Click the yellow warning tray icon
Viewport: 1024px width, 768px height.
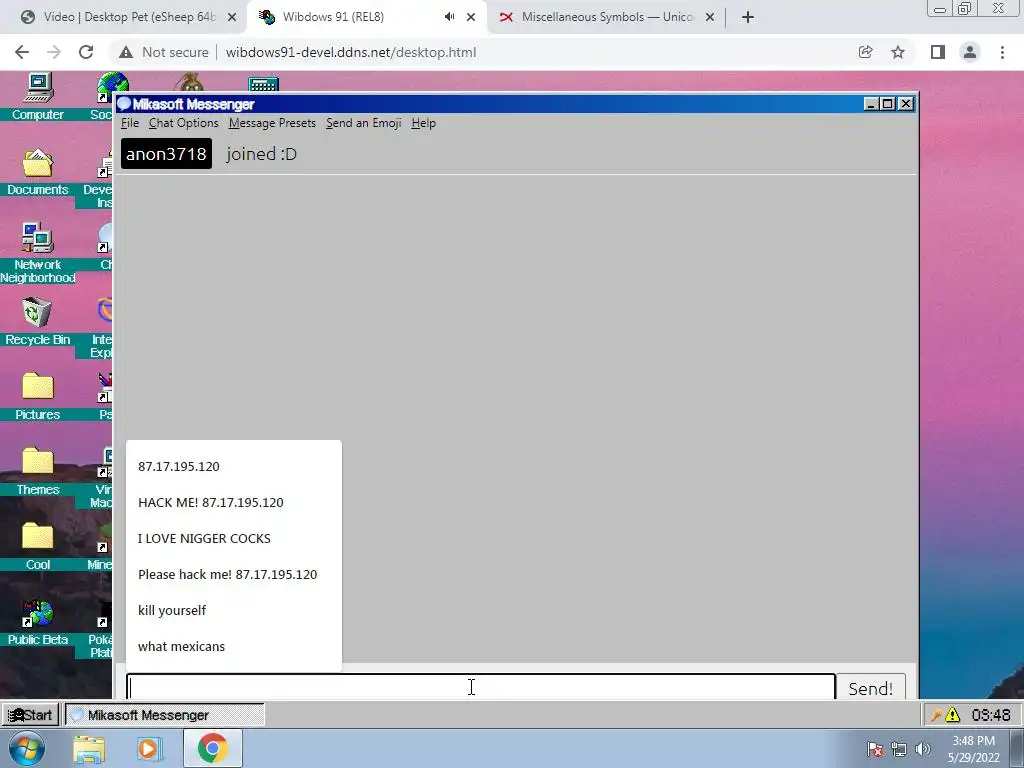[x=953, y=715]
